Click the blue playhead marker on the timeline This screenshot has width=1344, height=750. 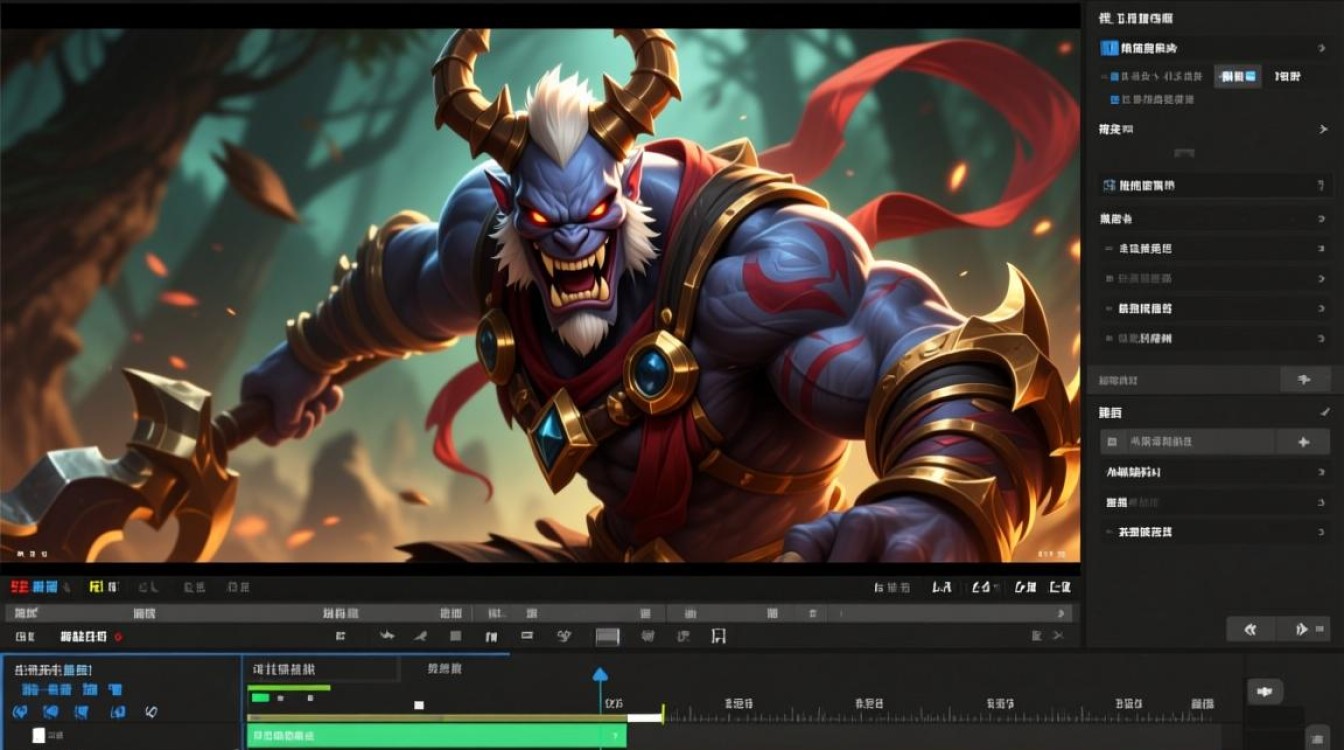(600, 676)
